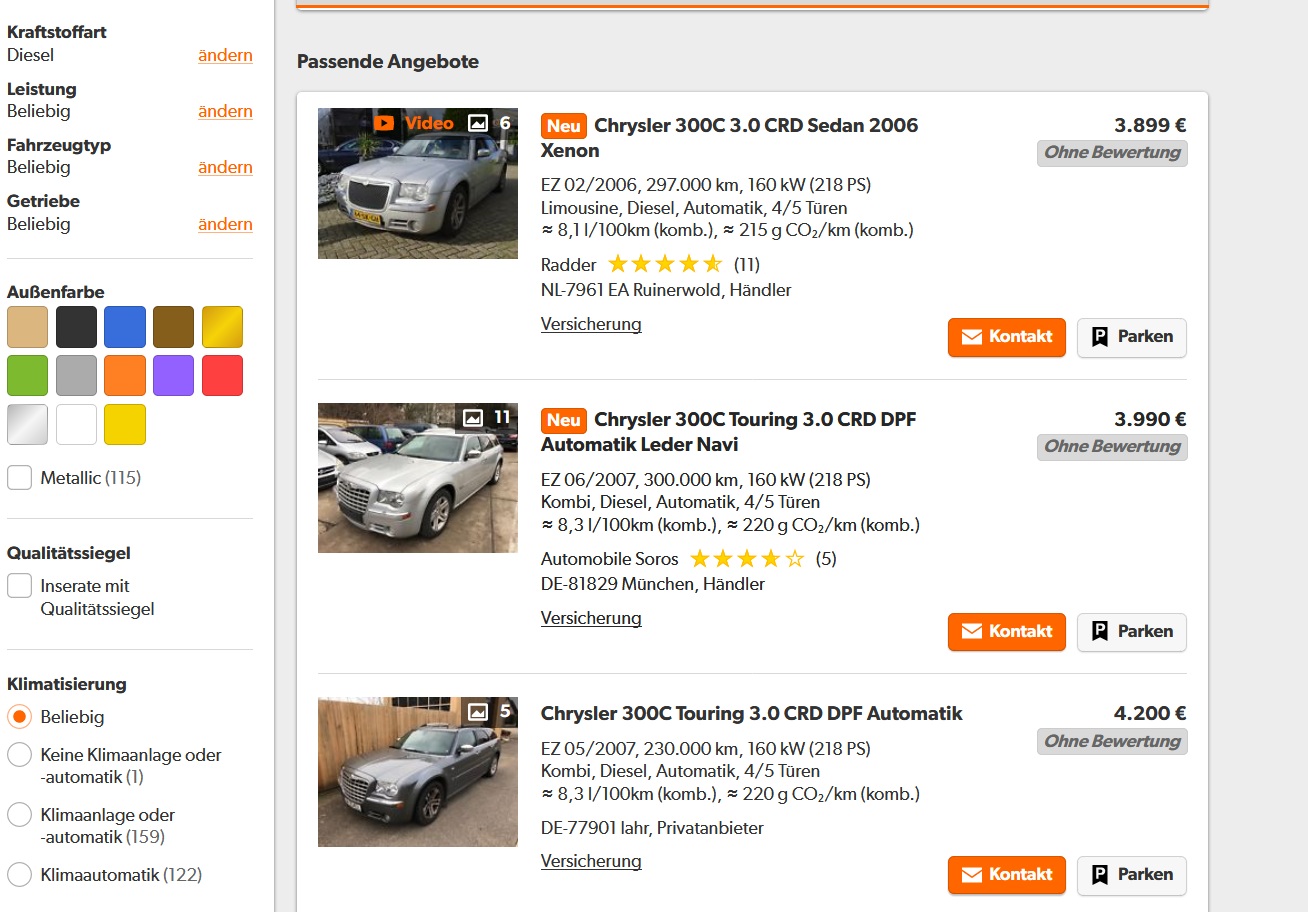This screenshot has width=1308, height=912.
Task: Select Keine Klimaanlage oder -automatik
Action: [x=20, y=755]
